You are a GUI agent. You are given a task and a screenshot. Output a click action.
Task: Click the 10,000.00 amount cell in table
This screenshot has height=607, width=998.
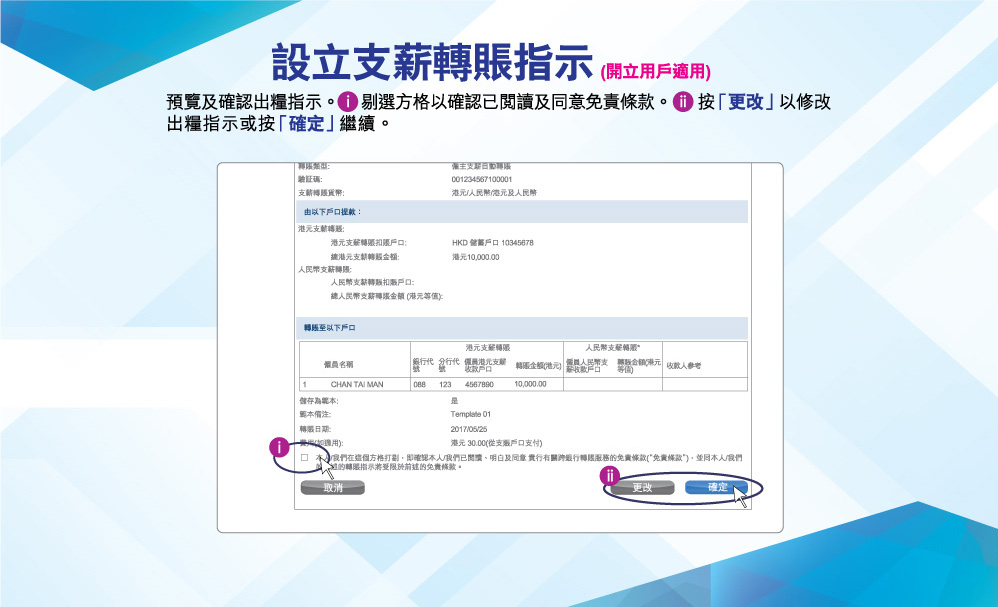[x=530, y=384]
